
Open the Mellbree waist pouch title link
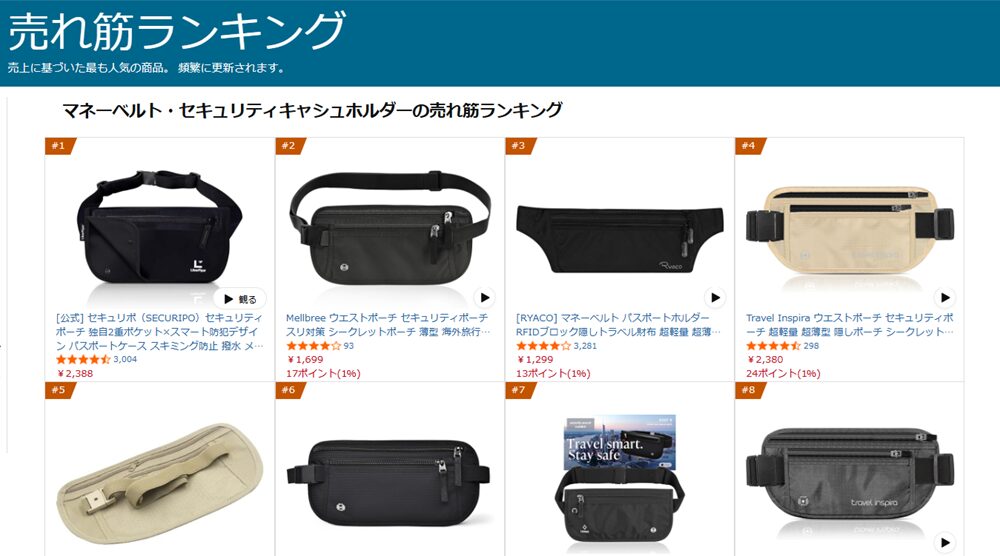coord(388,325)
